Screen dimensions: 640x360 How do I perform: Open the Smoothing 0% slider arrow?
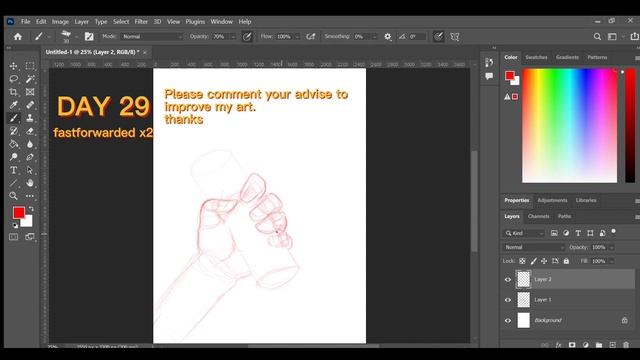pos(374,37)
